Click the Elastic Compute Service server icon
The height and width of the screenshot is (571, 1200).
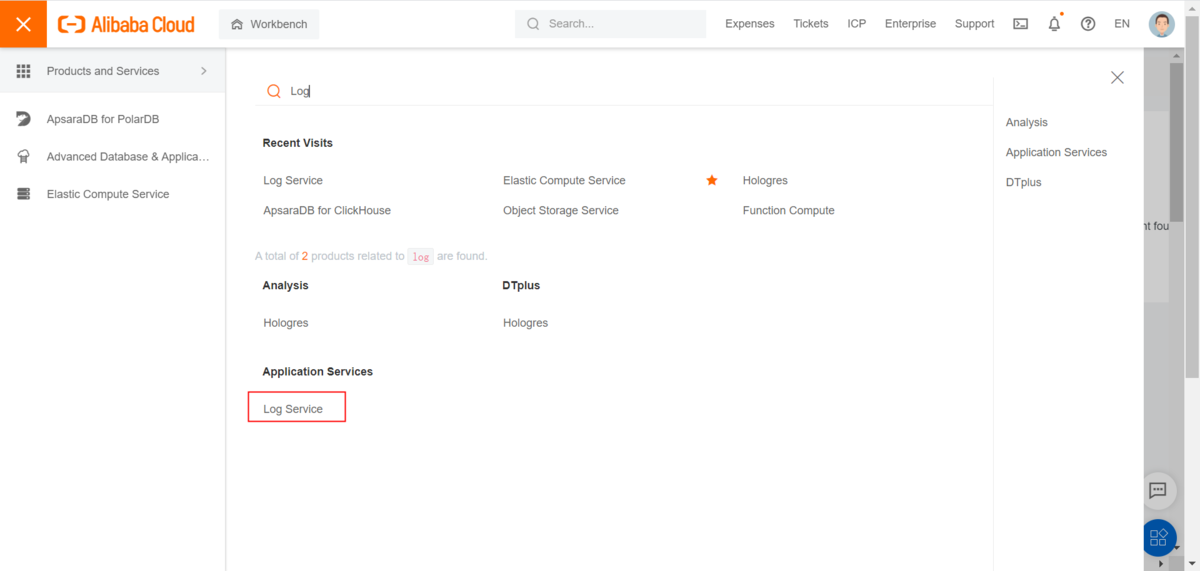(x=23, y=194)
